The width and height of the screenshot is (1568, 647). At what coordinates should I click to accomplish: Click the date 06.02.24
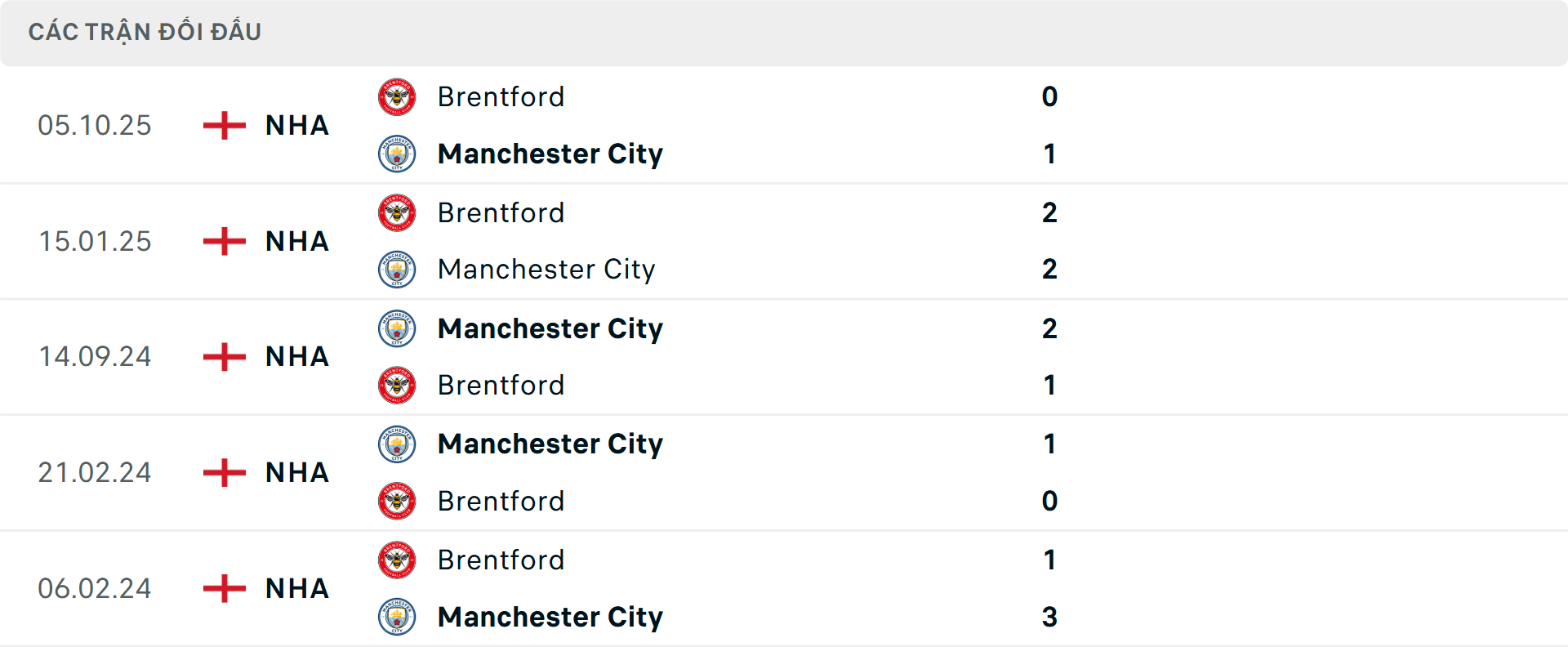[95, 588]
